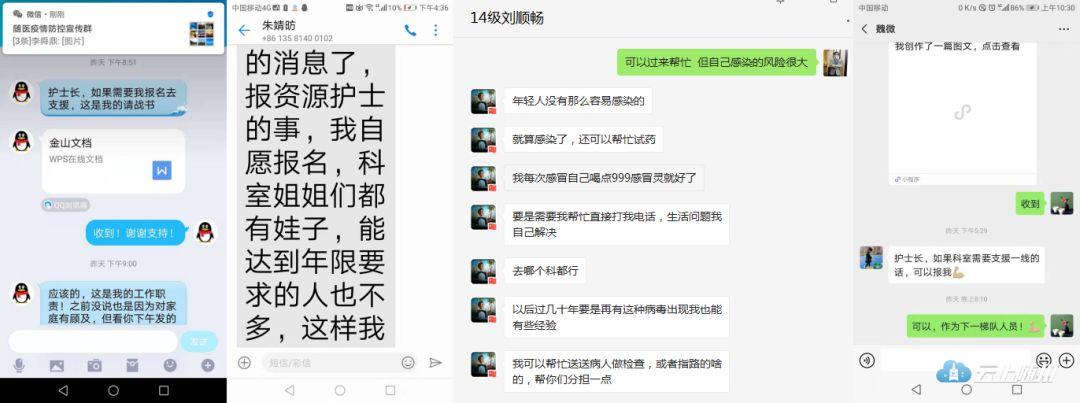Tap the blue 发送 send button

(199, 341)
